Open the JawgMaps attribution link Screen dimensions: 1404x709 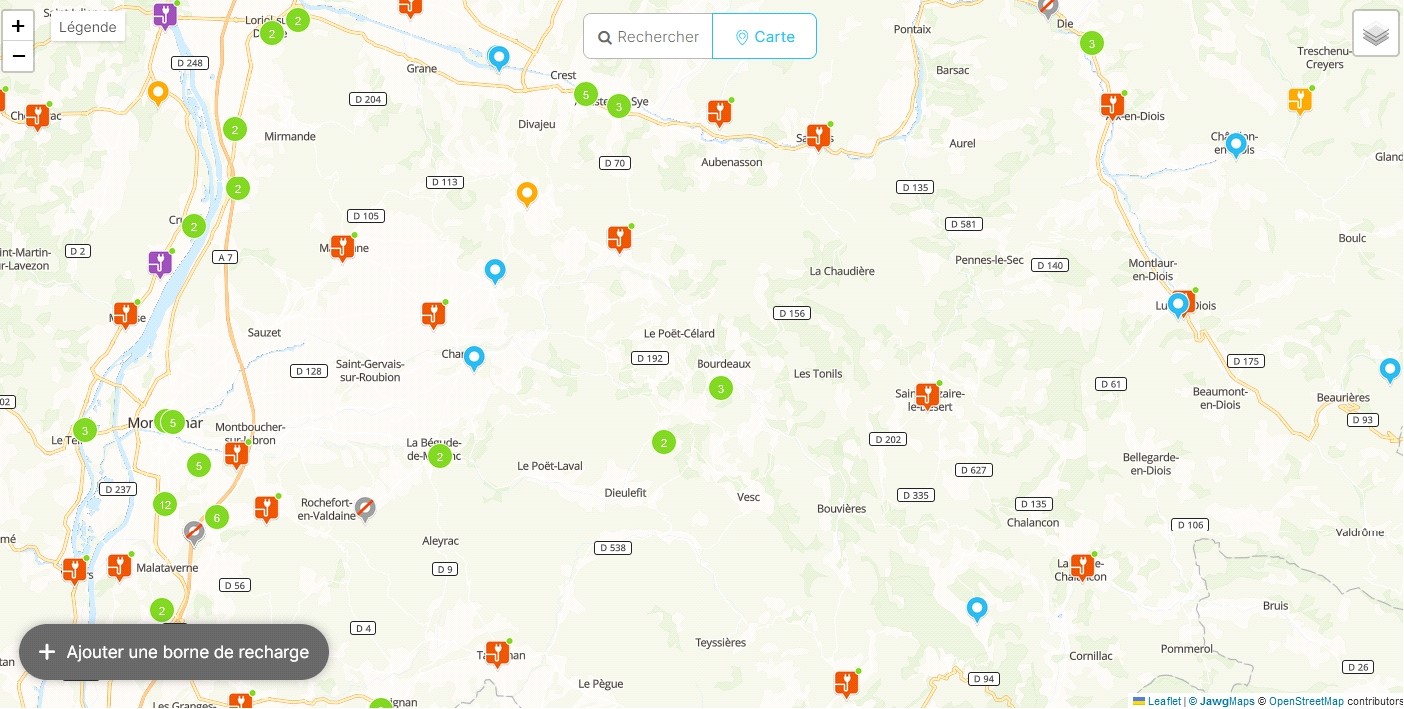(1225, 701)
